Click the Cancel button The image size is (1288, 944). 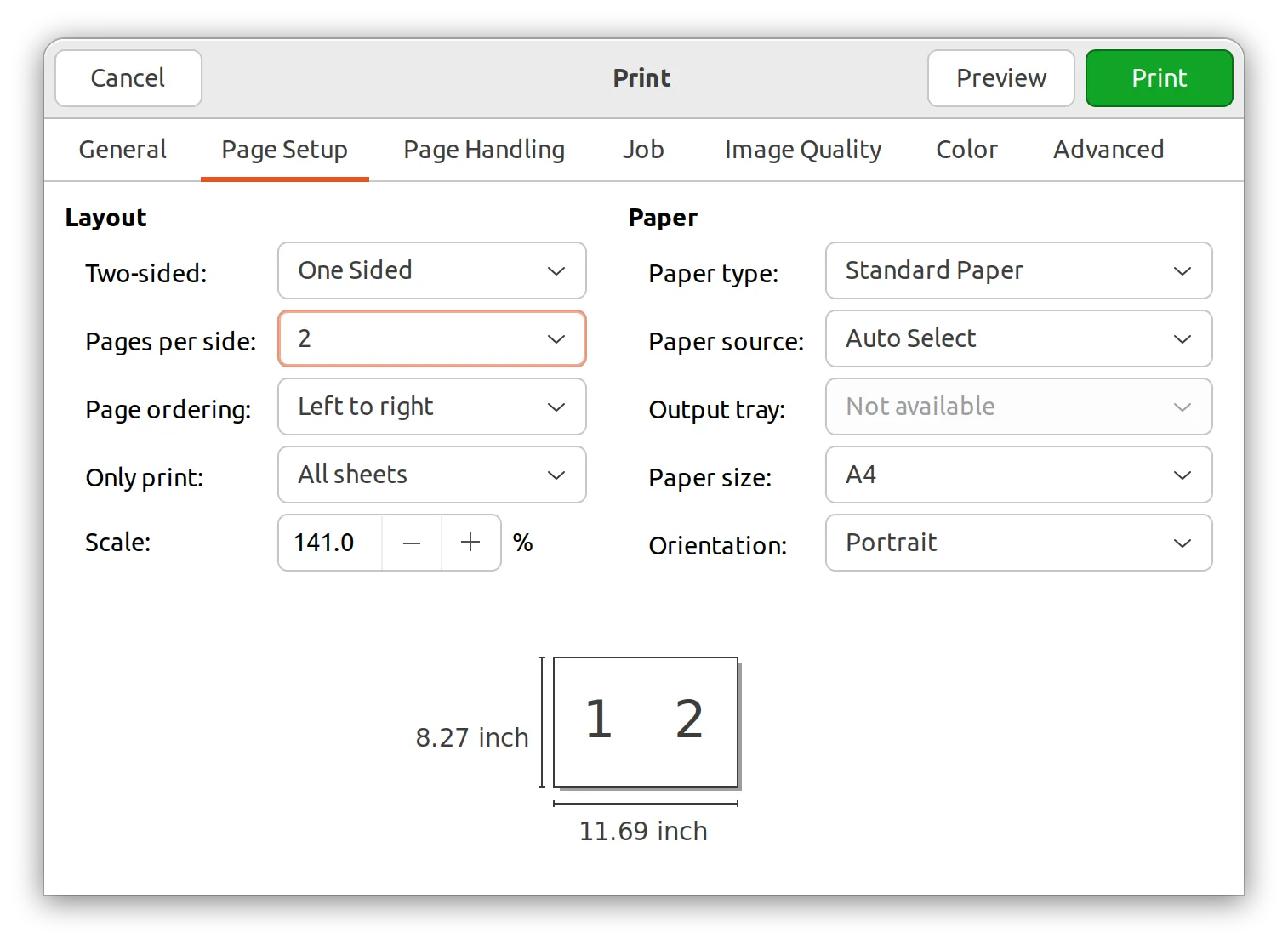128,78
